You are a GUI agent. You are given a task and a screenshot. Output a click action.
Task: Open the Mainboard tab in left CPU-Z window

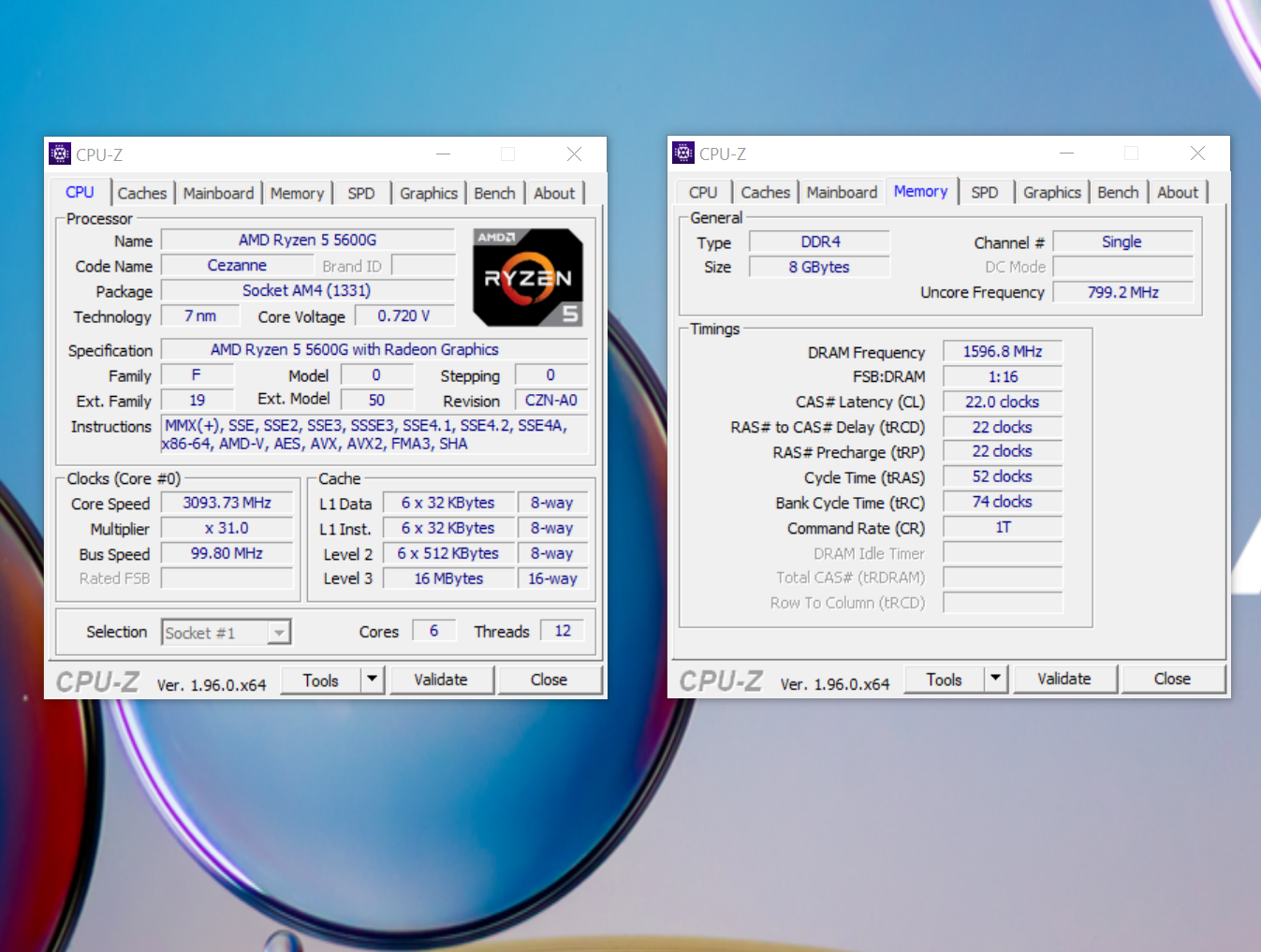[x=218, y=193]
